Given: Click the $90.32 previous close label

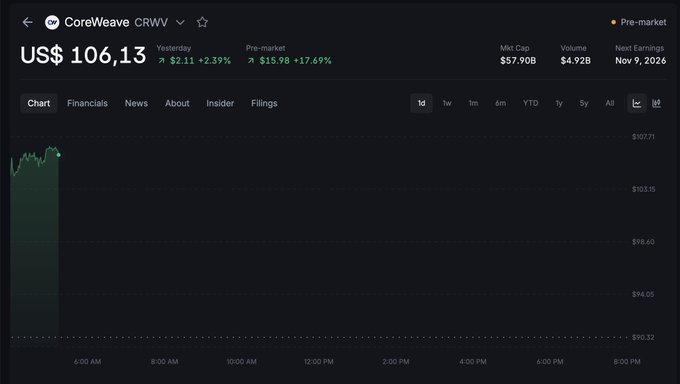Looking at the screenshot, I should pos(643,337).
